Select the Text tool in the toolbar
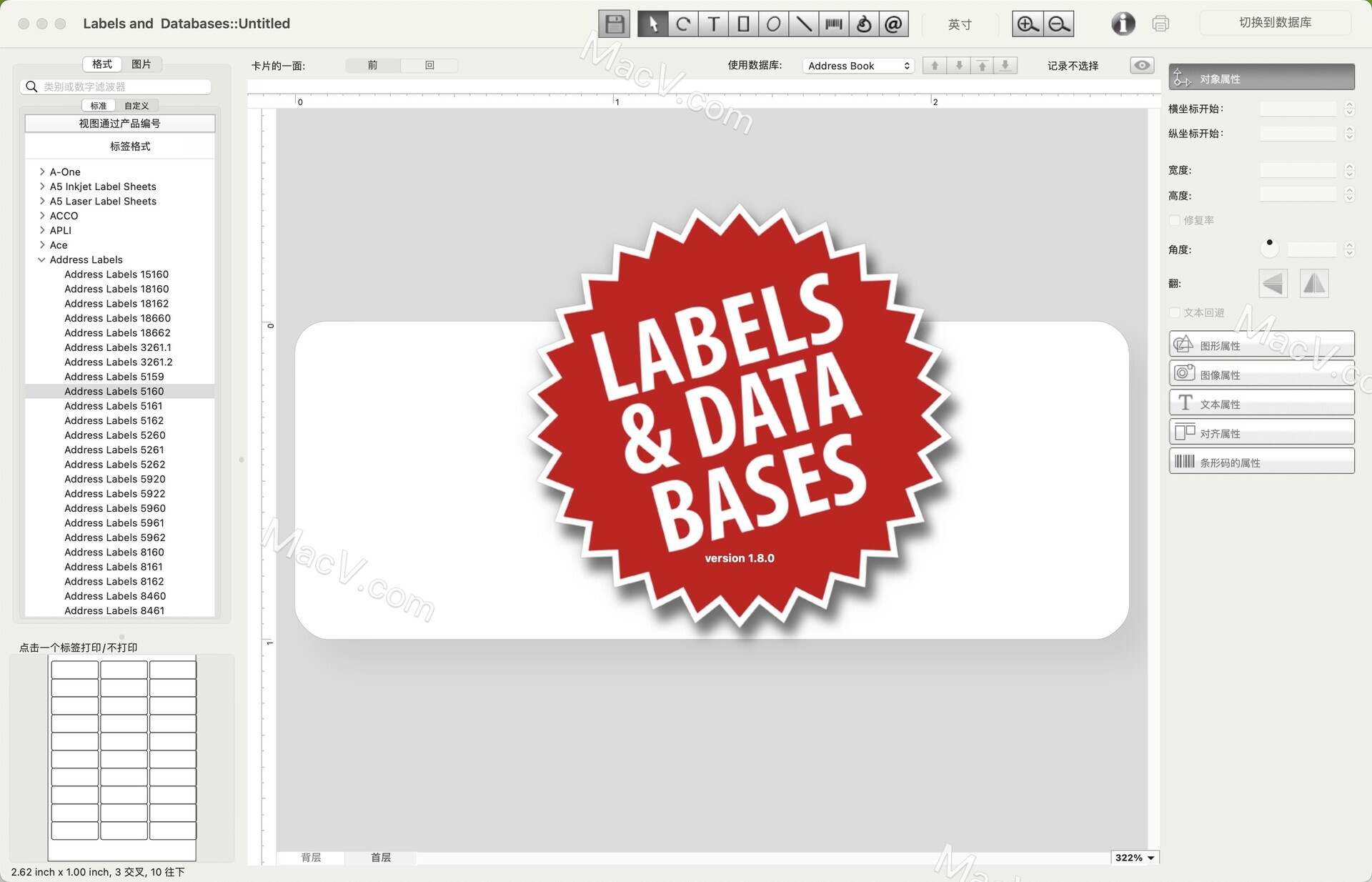 click(x=712, y=24)
